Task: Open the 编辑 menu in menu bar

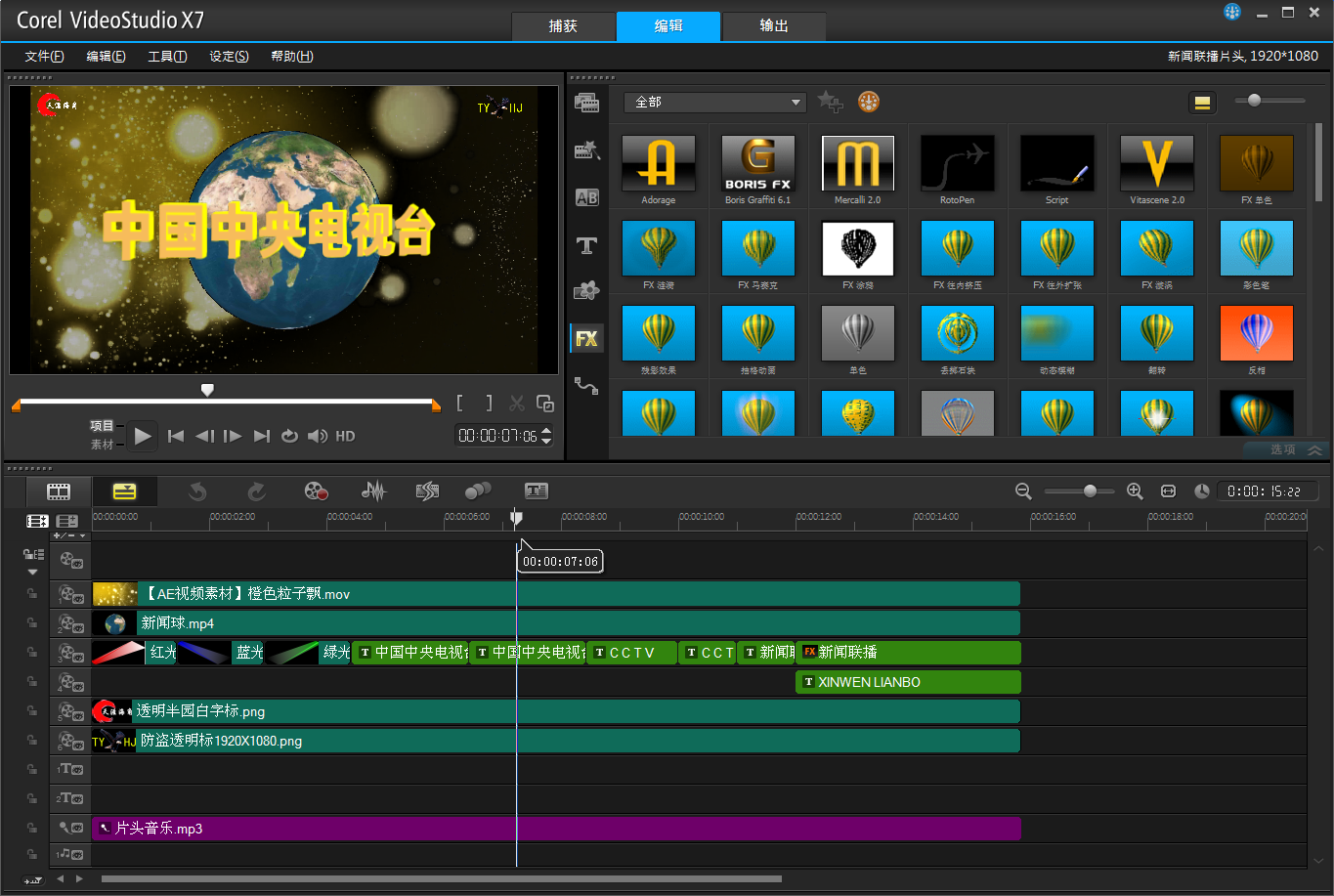Action: pos(106,57)
